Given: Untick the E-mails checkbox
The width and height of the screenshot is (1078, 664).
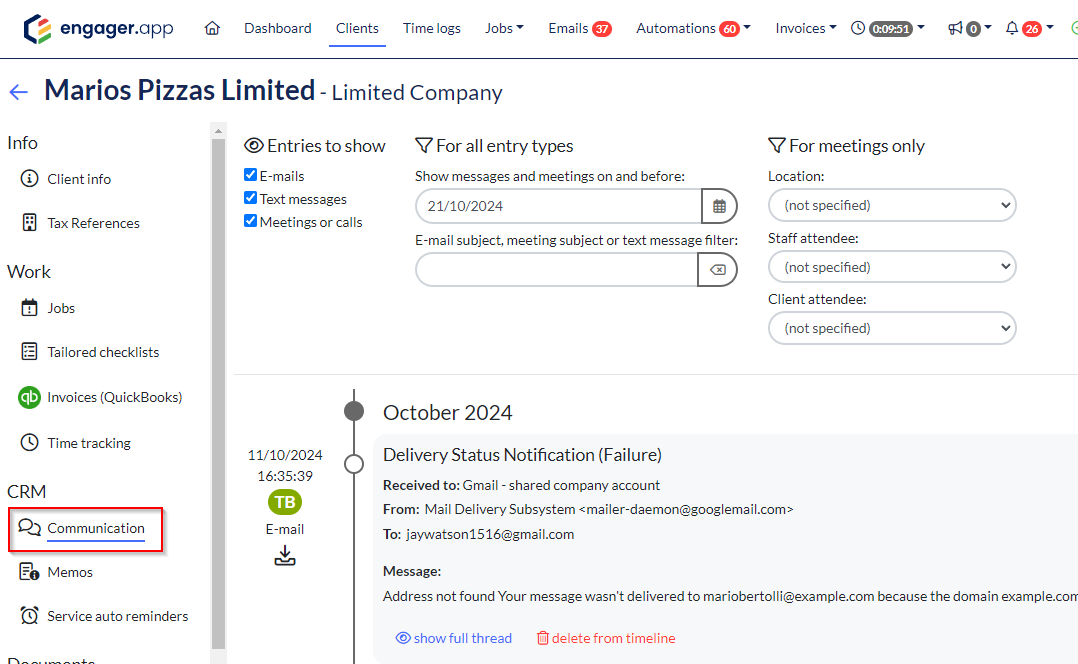Looking at the screenshot, I should click(250, 175).
